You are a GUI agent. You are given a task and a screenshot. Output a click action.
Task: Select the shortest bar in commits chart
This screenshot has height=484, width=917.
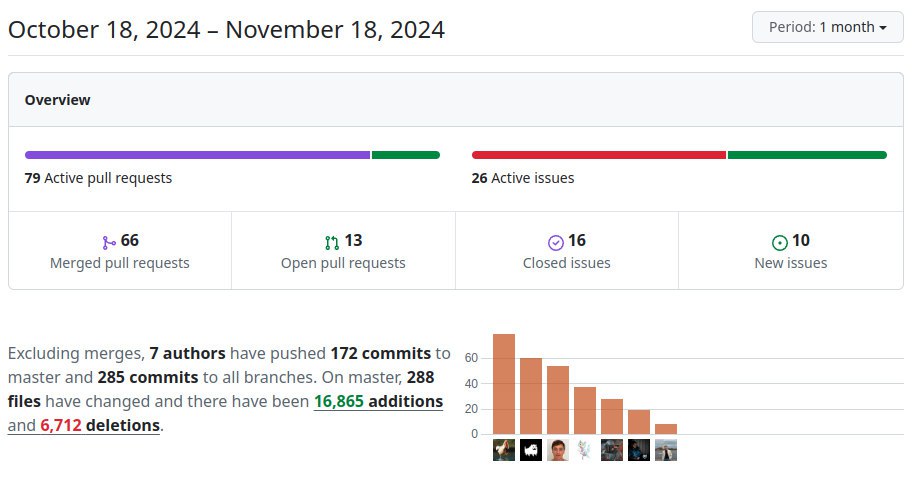coord(666,429)
